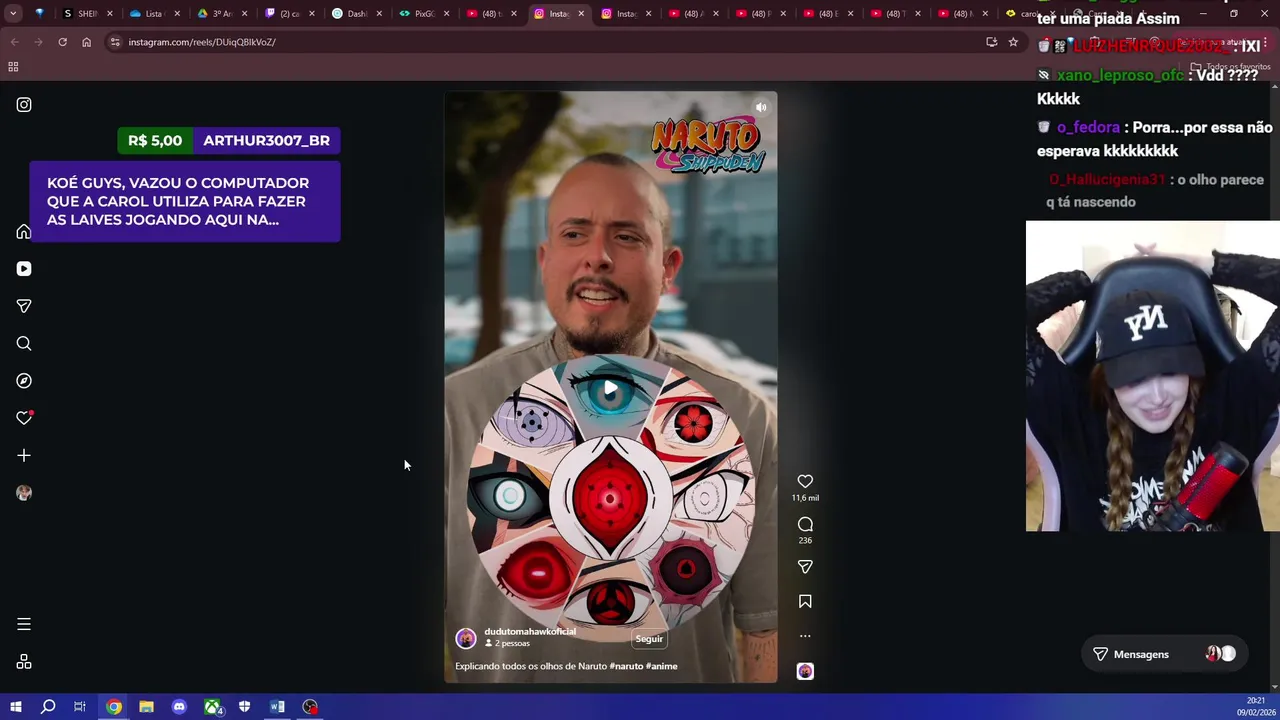Screen dimensions: 1280x720
Task: Open the Instagram logo home link
Action: point(24,105)
